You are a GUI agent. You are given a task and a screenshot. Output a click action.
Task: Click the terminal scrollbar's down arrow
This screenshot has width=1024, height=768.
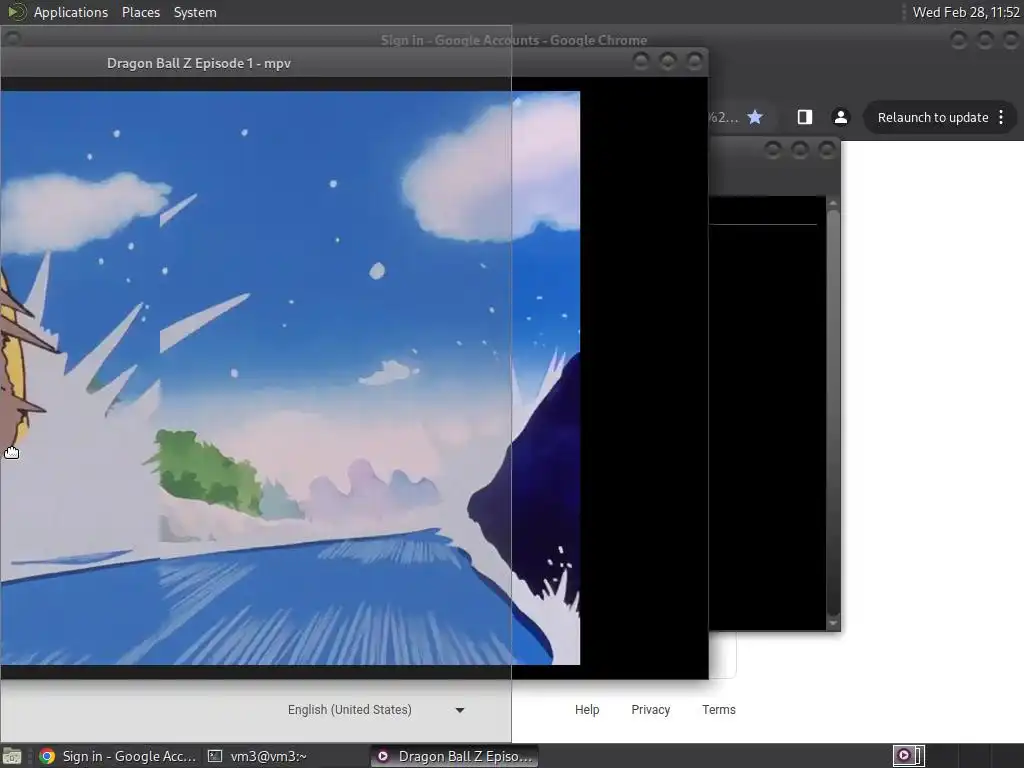click(x=833, y=623)
